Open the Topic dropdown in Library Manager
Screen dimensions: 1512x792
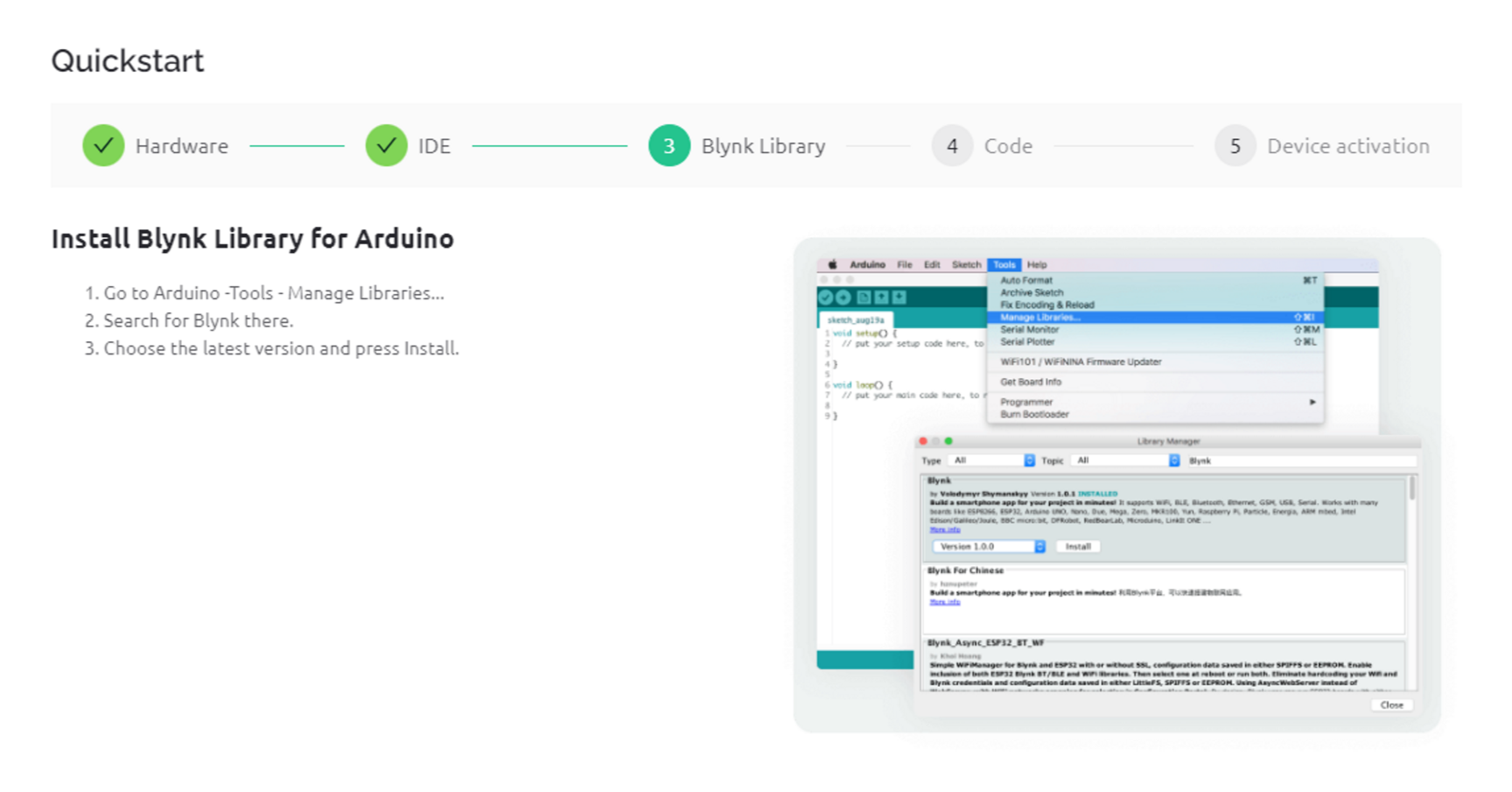point(1126,460)
